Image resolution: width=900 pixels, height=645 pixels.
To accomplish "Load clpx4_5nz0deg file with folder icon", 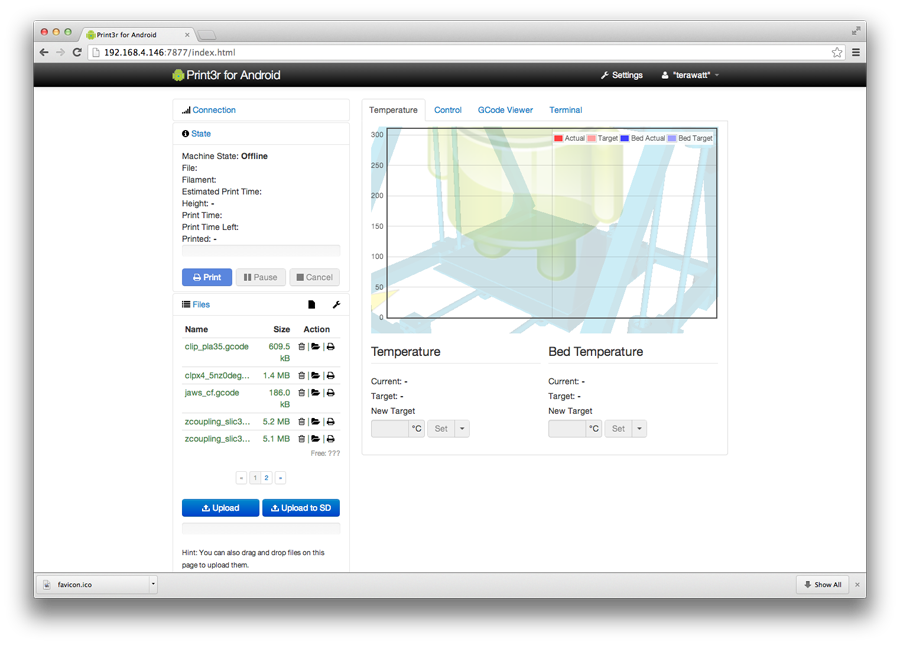I will pyautogui.click(x=315, y=375).
